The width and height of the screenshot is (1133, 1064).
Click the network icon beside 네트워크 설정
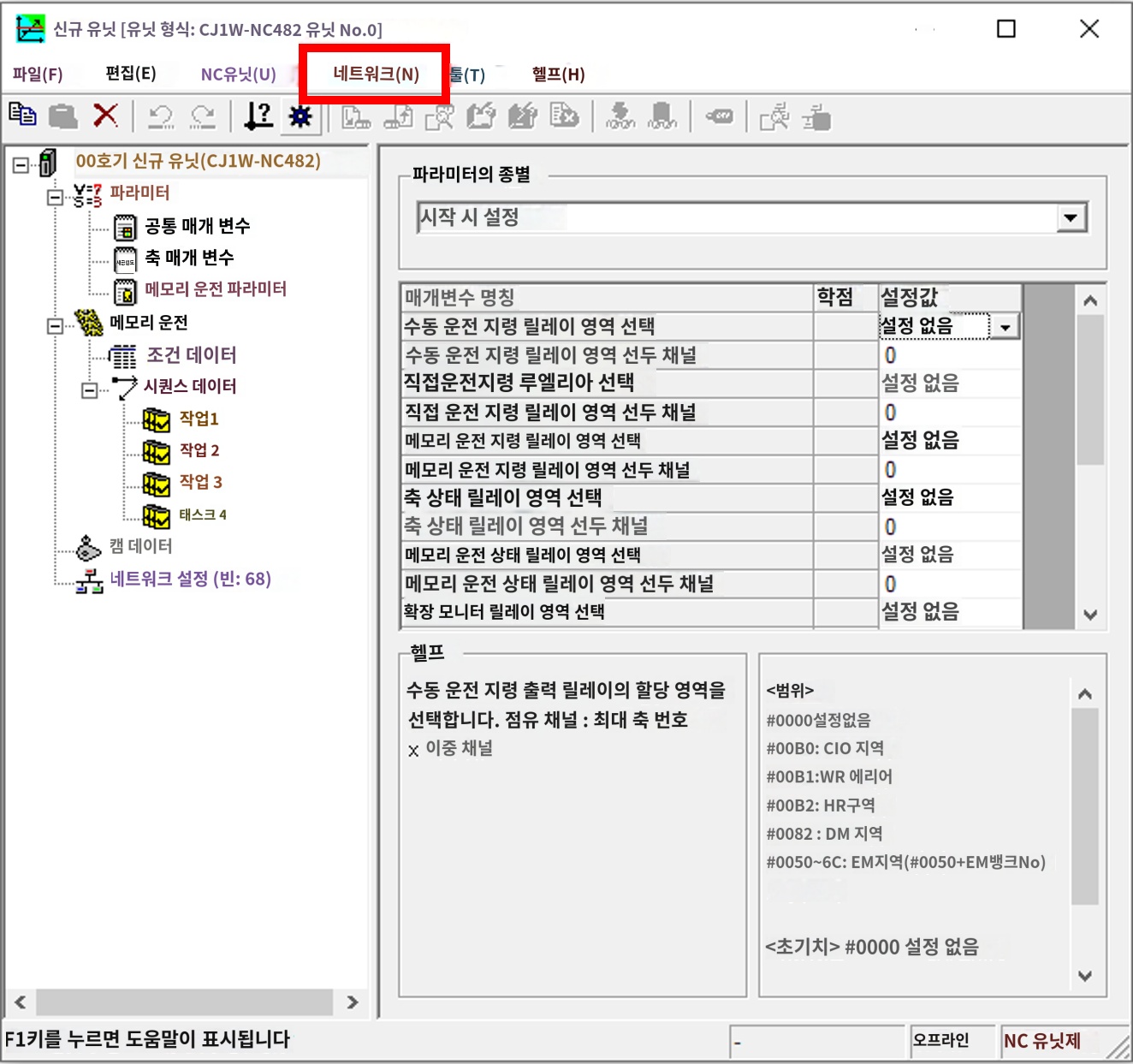click(x=89, y=581)
